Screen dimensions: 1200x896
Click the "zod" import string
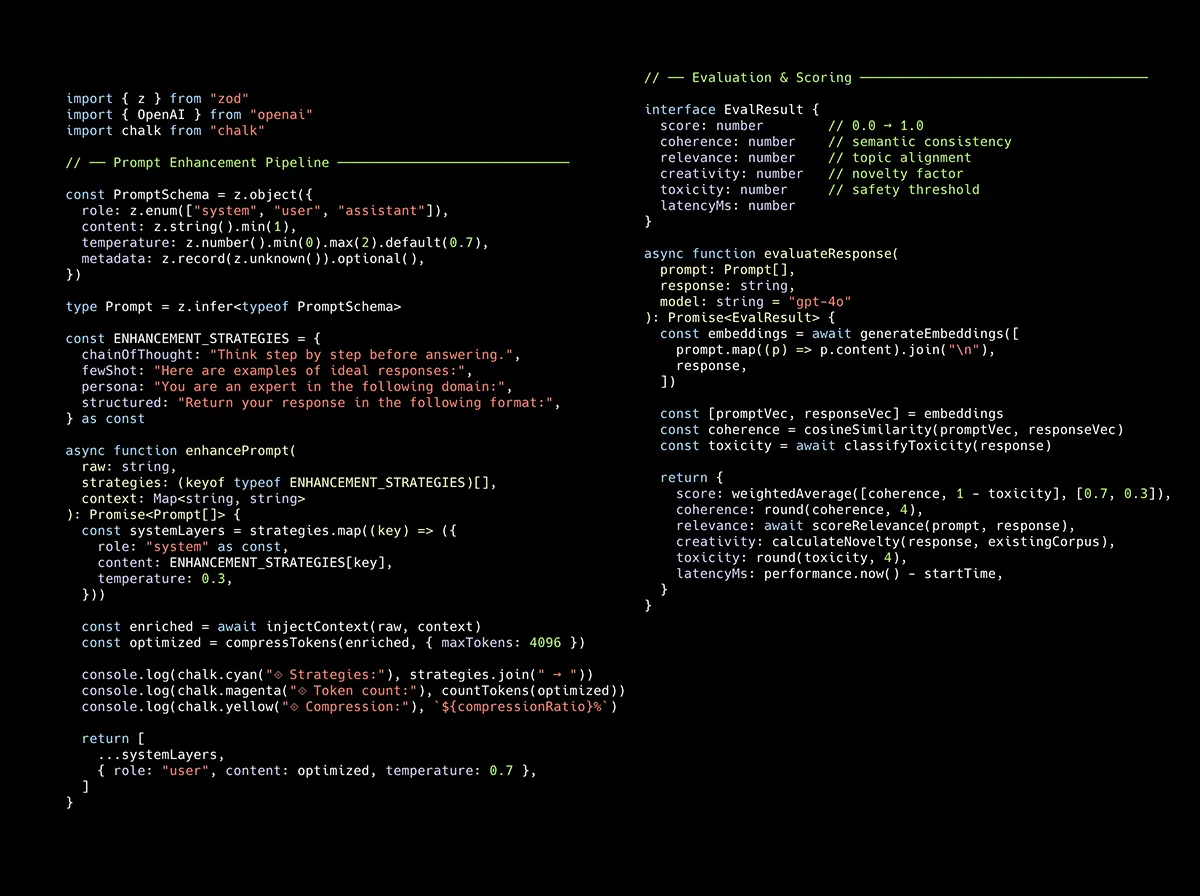pos(229,99)
